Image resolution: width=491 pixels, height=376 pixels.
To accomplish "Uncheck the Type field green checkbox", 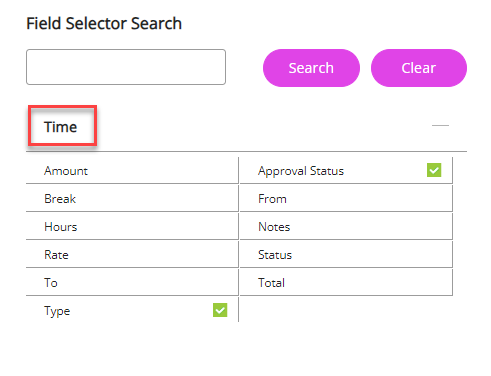I will 220,310.
